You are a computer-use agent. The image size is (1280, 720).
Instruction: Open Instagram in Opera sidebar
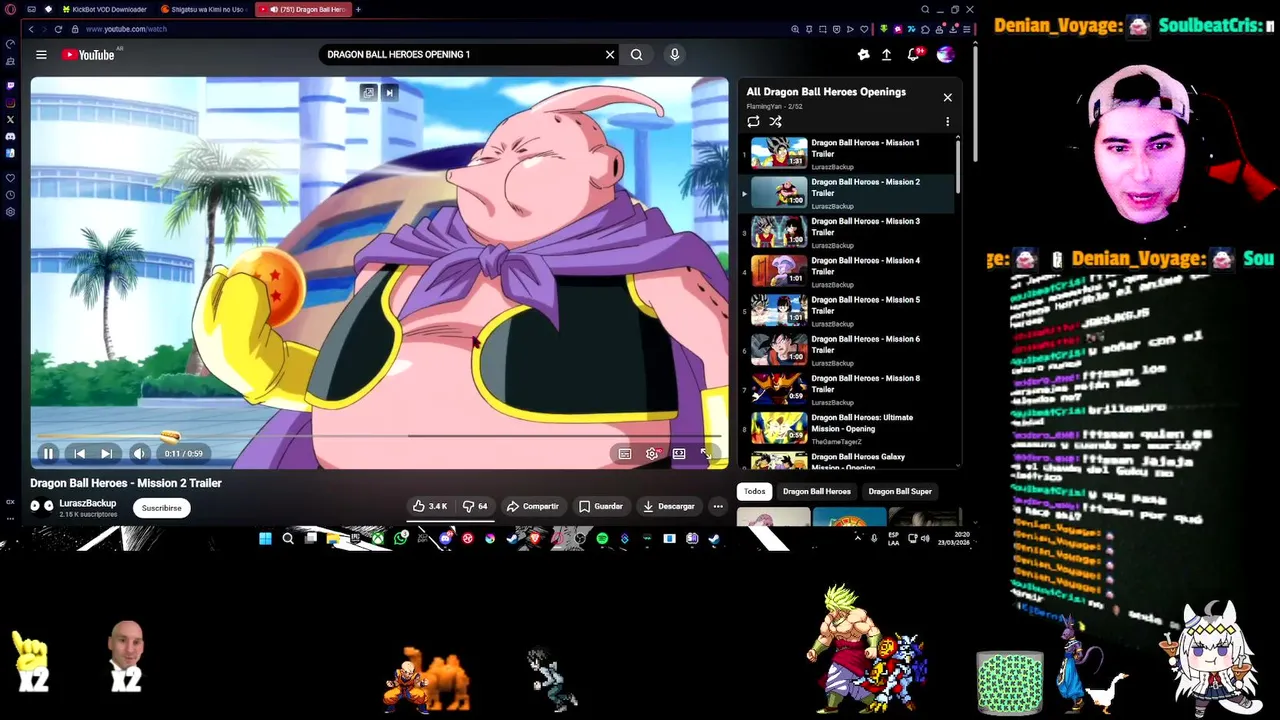click(x=10, y=102)
